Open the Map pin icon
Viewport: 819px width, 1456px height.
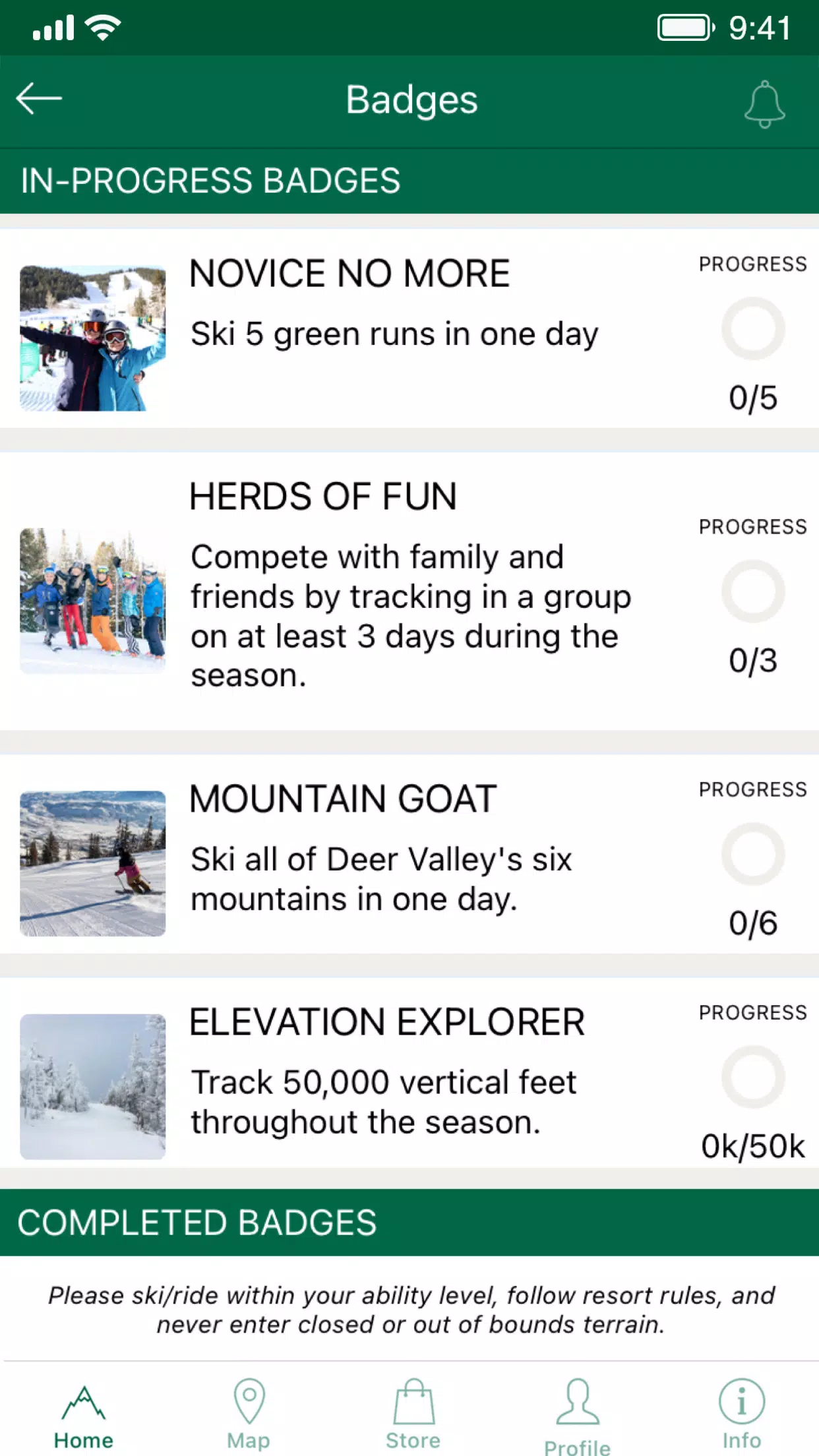pyautogui.click(x=249, y=1401)
